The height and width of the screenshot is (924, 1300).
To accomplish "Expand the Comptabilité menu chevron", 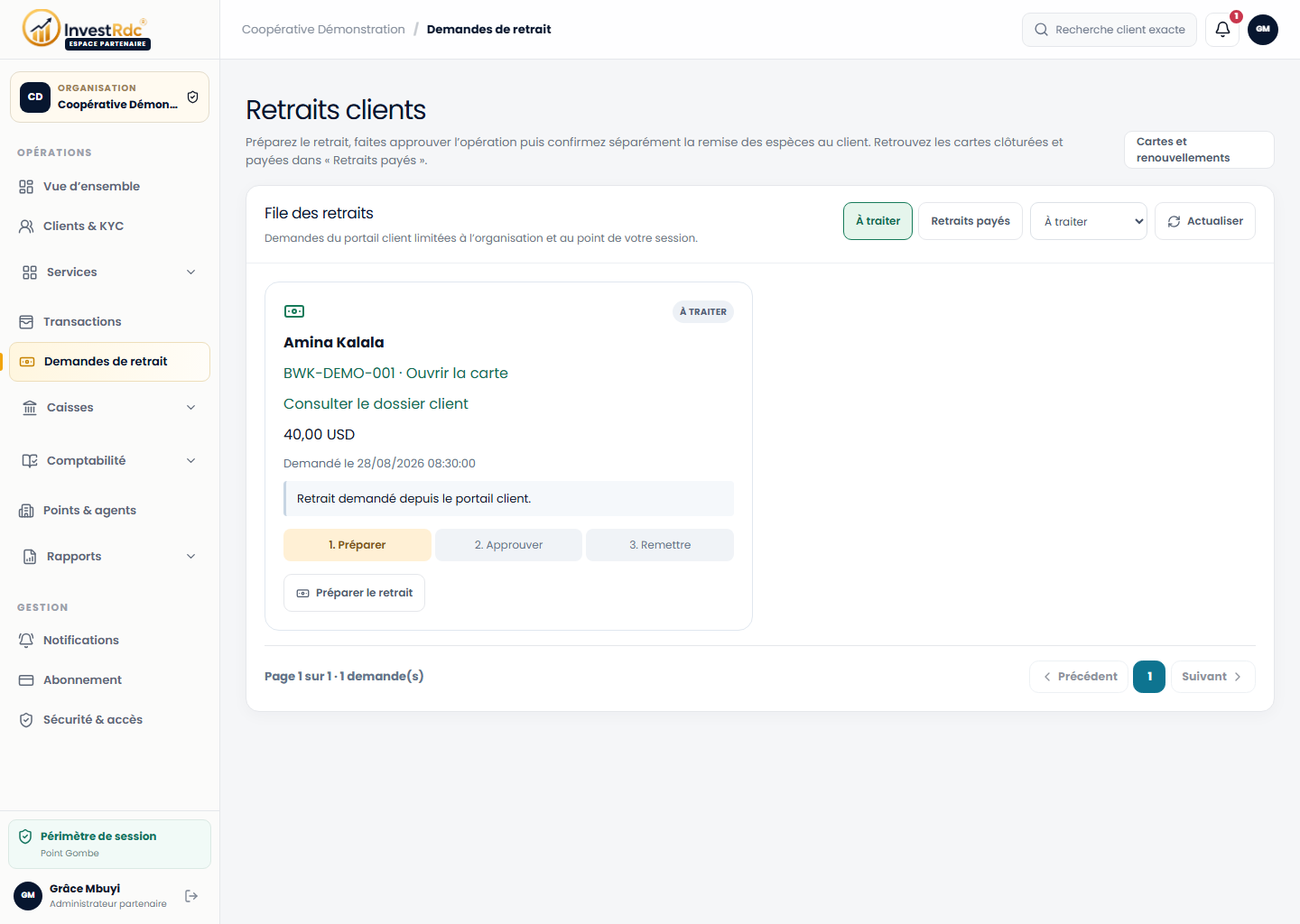I will pos(190,461).
